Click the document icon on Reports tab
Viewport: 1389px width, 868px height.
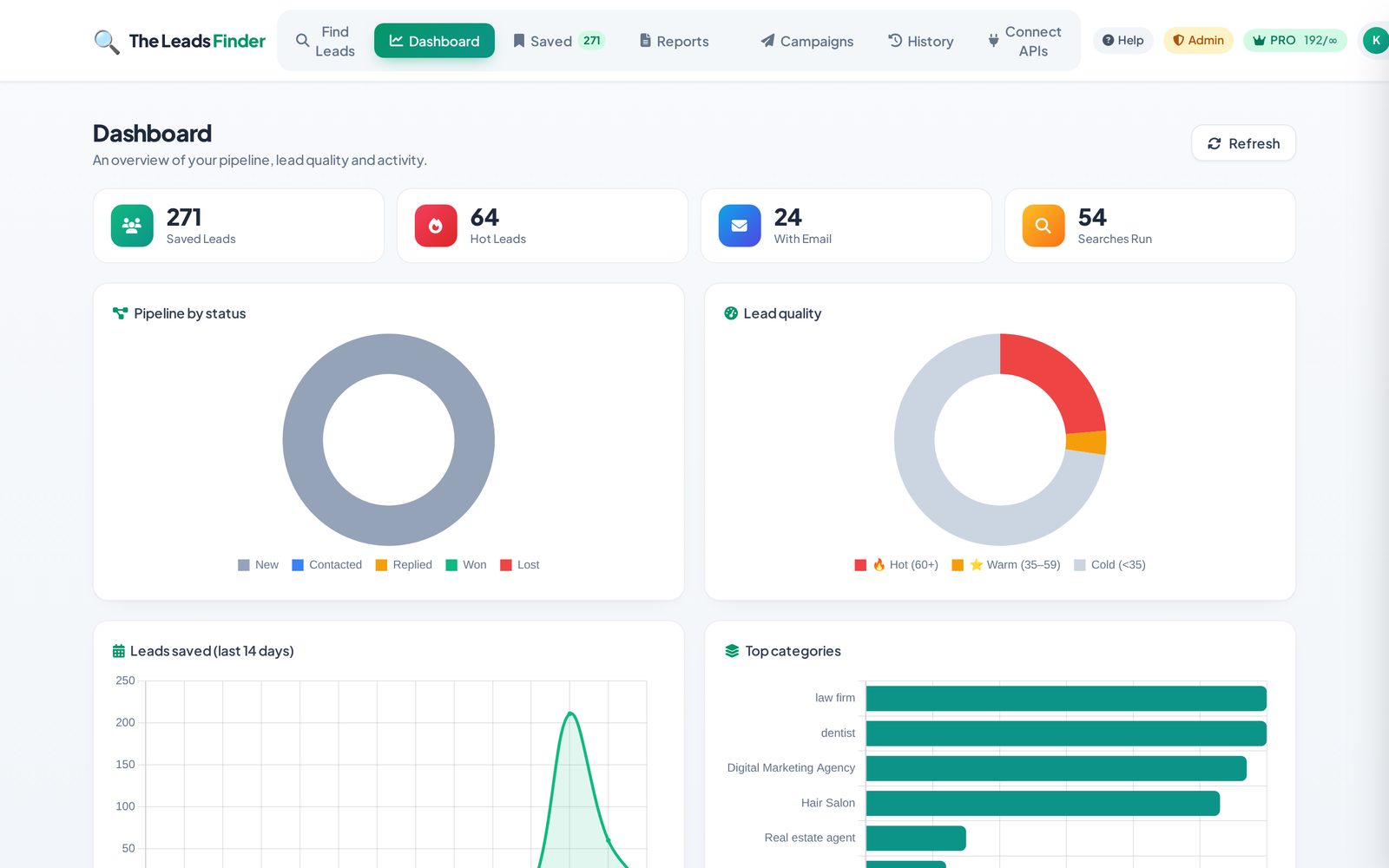[x=645, y=41]
